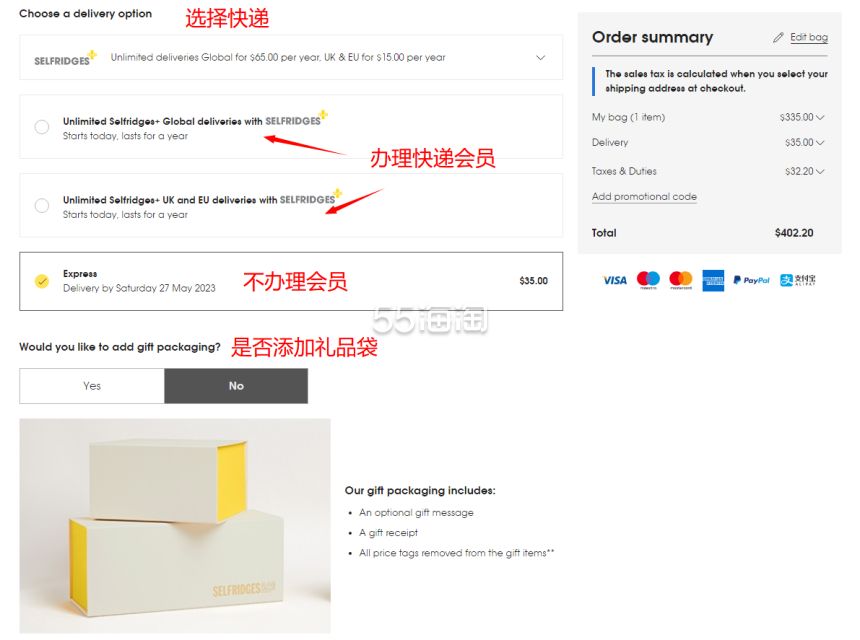Click the Mastercard payment icon

[x=681, y=280]
